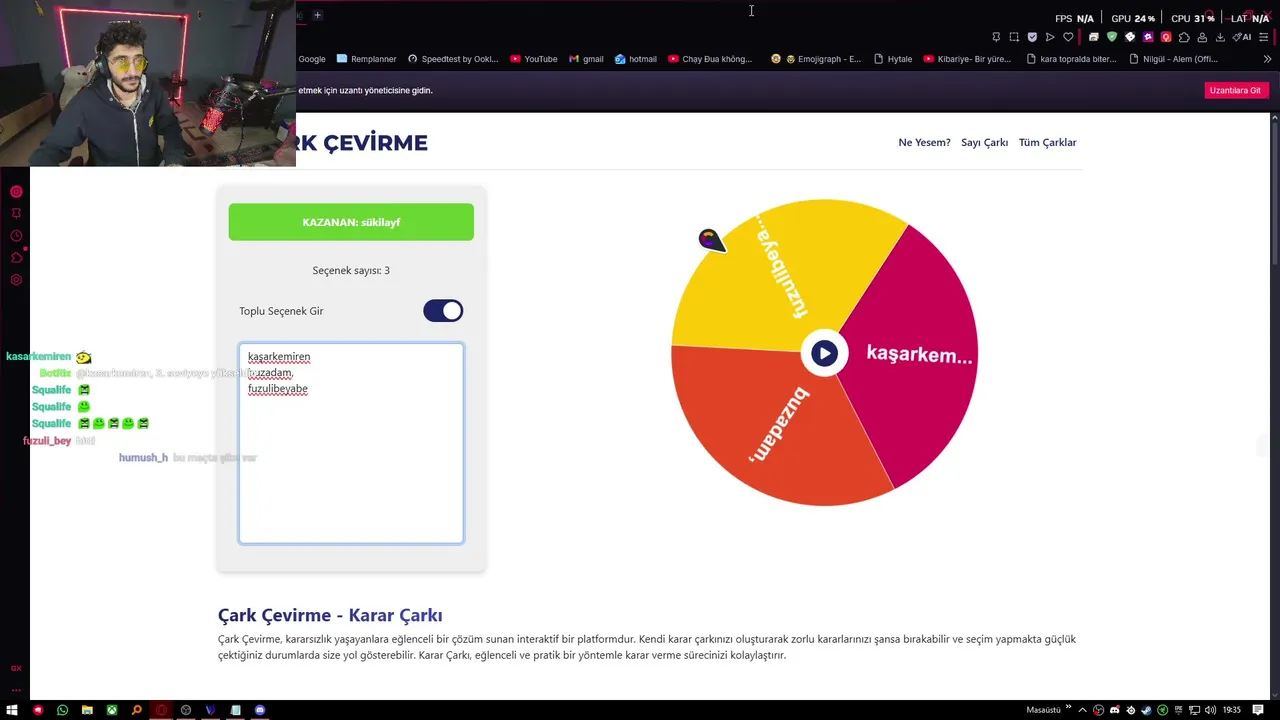Click the CPU 31 % overlay stat

(1192, 18)
